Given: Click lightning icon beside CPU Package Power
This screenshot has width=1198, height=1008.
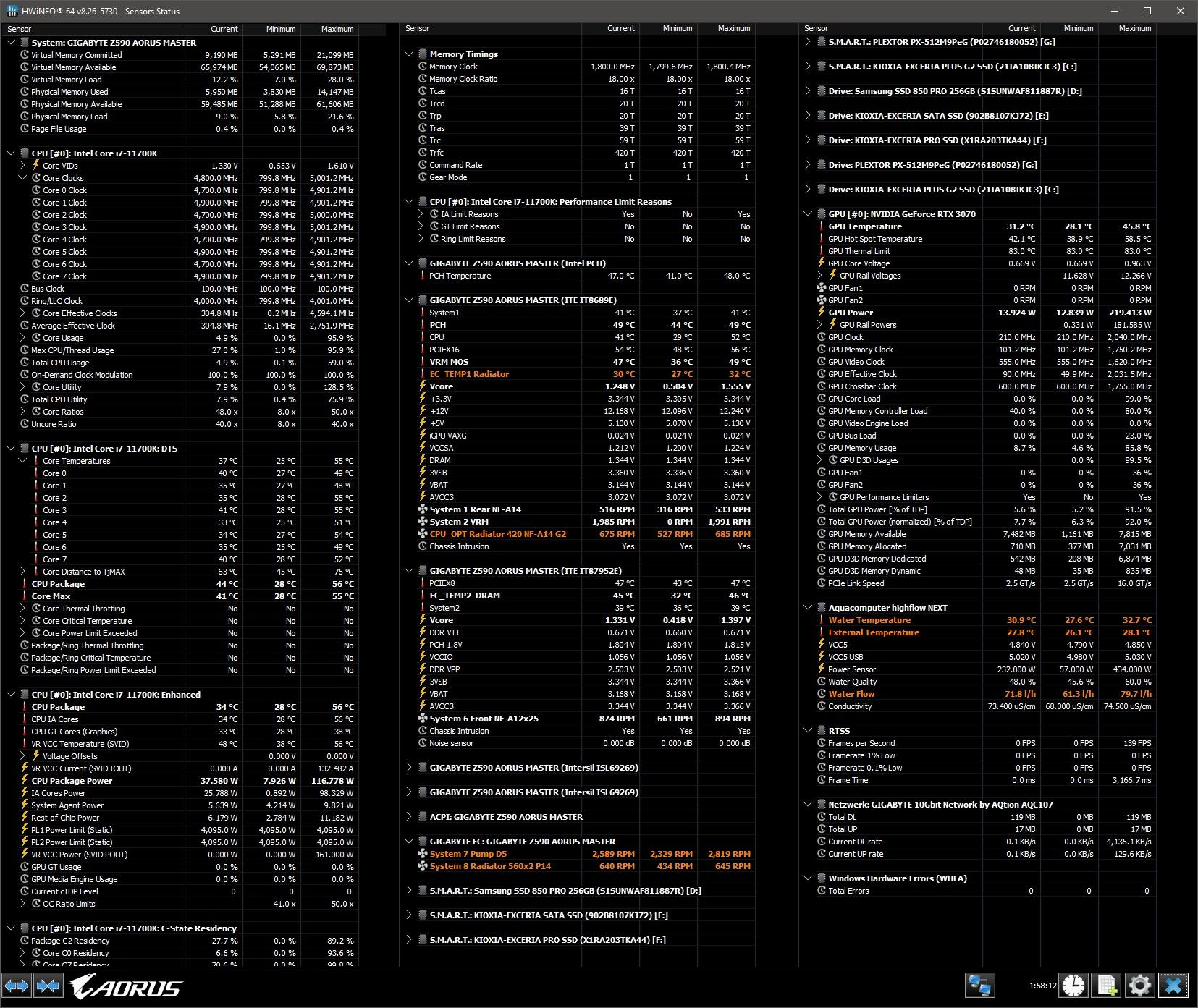Looking at the screenshot, I should 25,781.
